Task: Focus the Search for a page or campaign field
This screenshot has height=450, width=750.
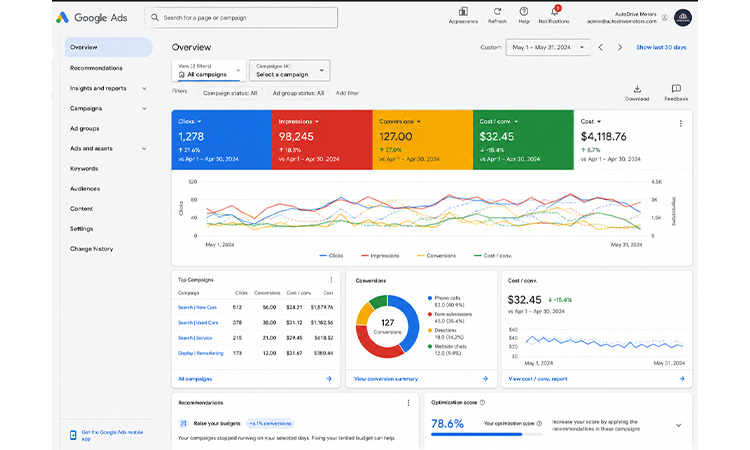Action: click(x=241, y=18)
